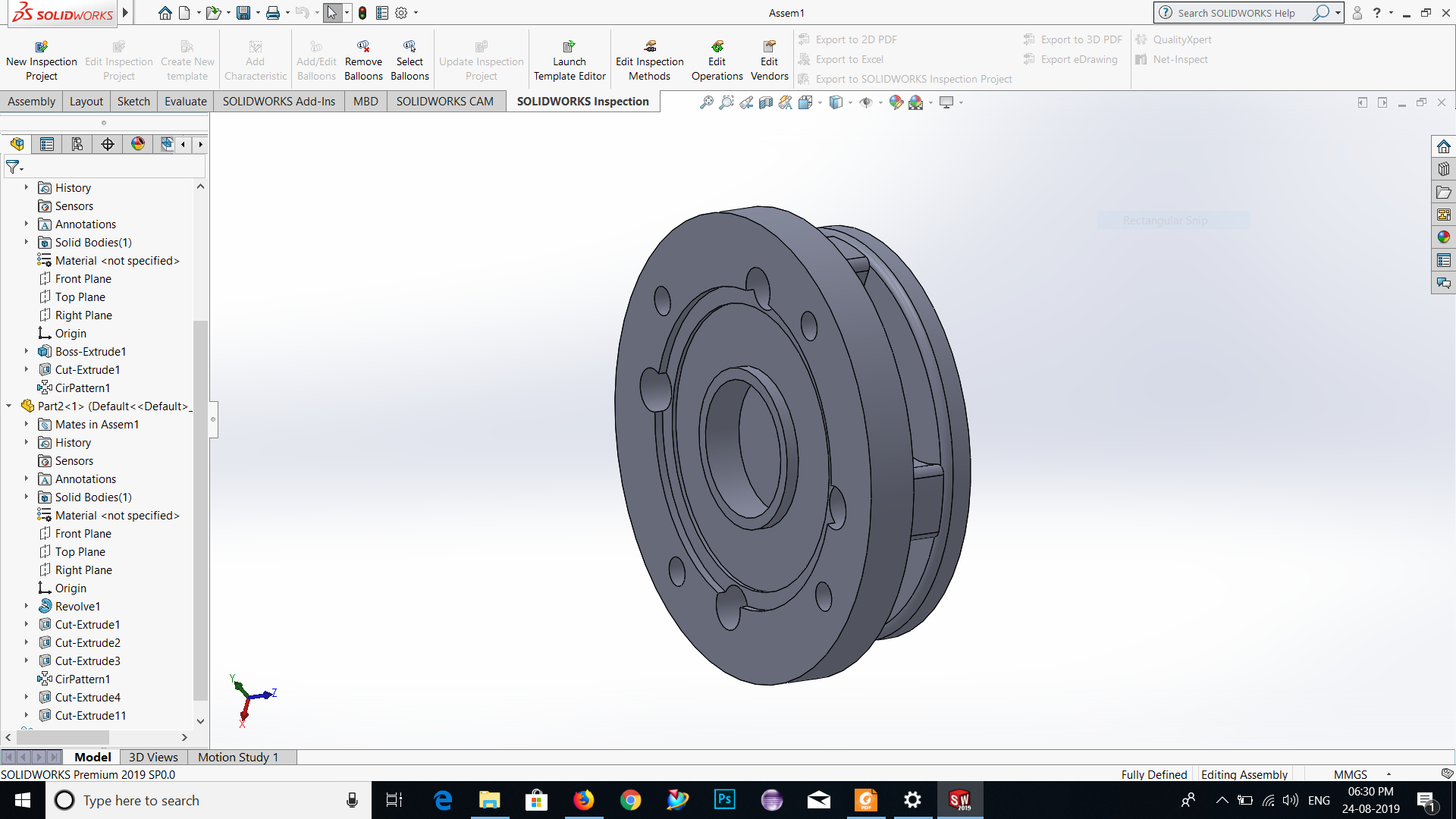Open the PropertyManager tab icon
The height and width of the screenshot is (819, 1456).
click(x=47, y=144)
